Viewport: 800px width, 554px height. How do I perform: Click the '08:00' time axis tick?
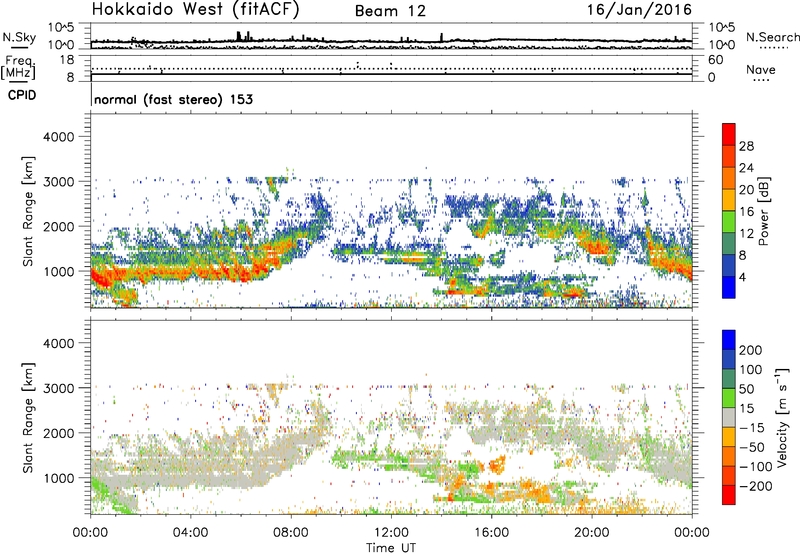coord(291,533)
